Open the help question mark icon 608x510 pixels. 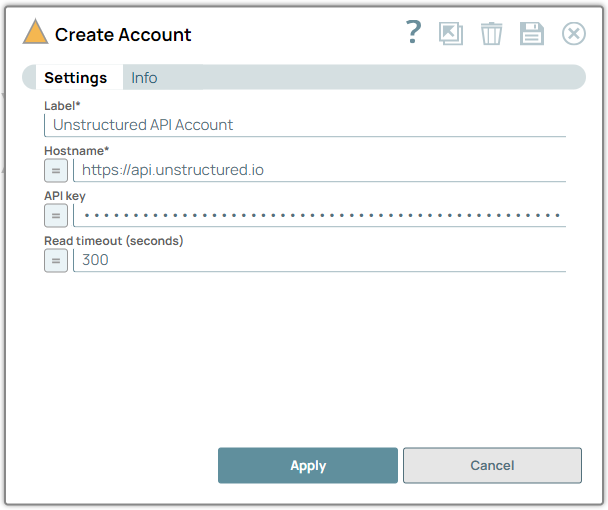click(x=413, y=32)
